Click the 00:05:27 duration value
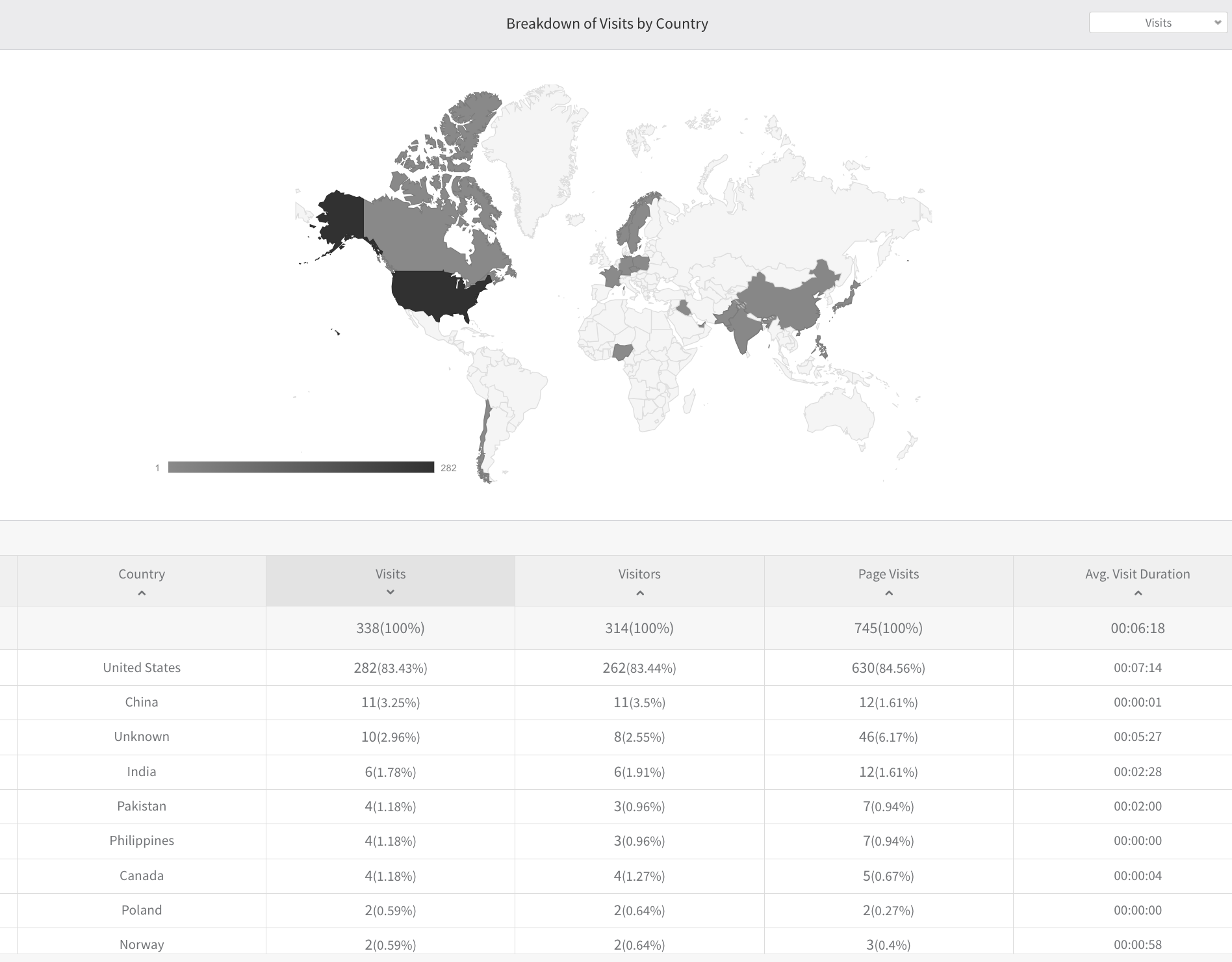 1137,736
